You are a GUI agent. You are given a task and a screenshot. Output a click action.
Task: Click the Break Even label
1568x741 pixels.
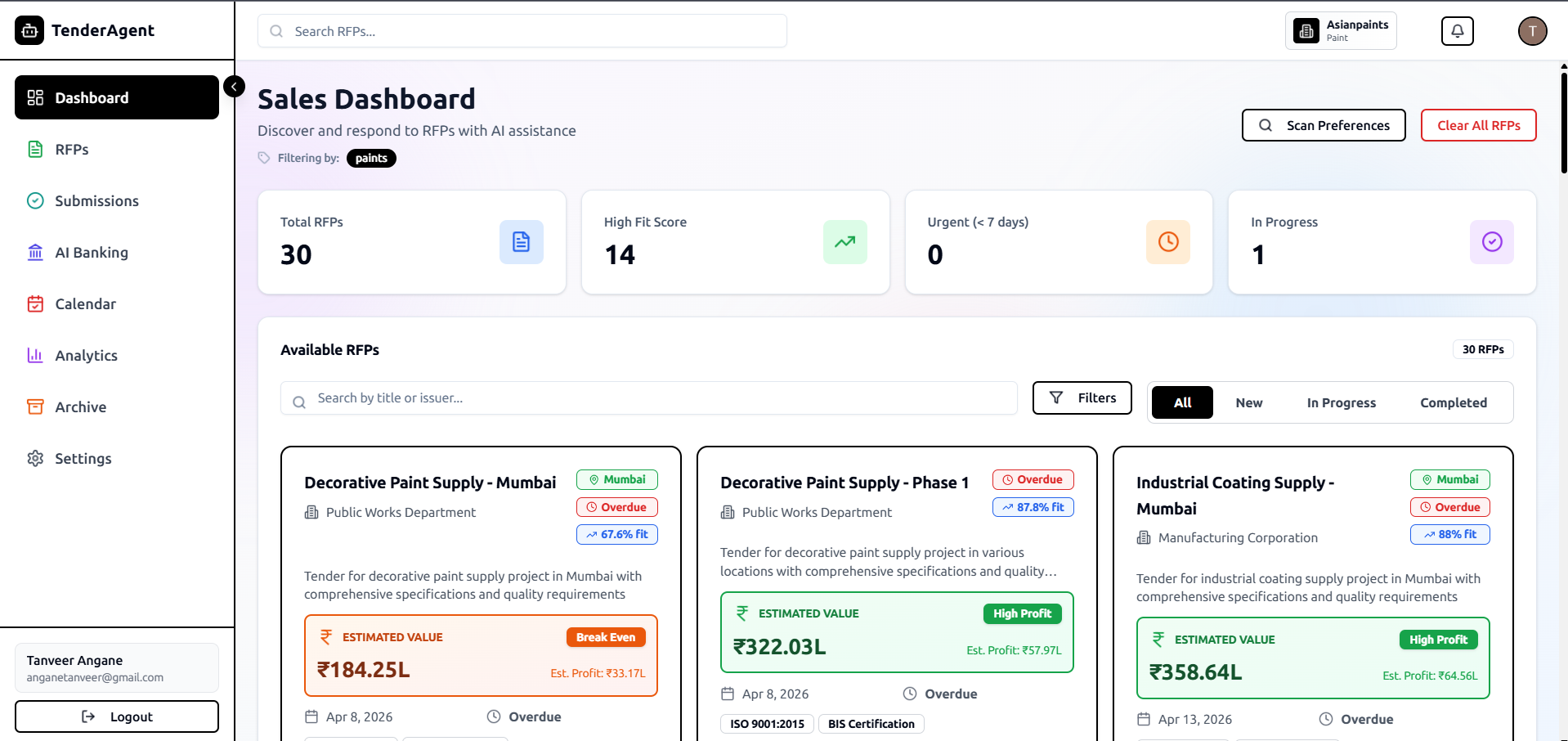(606, 637)
